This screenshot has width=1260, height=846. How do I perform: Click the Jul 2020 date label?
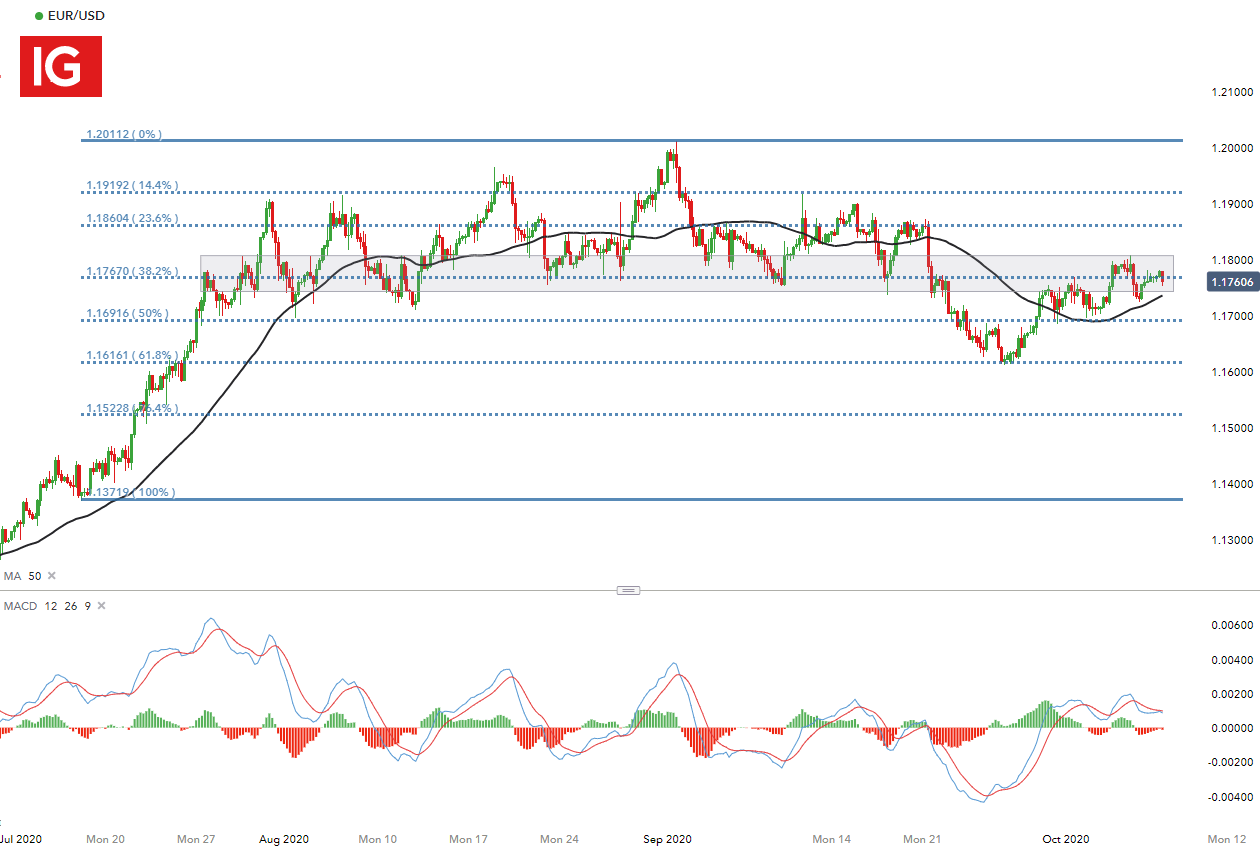tap(21, 839)
